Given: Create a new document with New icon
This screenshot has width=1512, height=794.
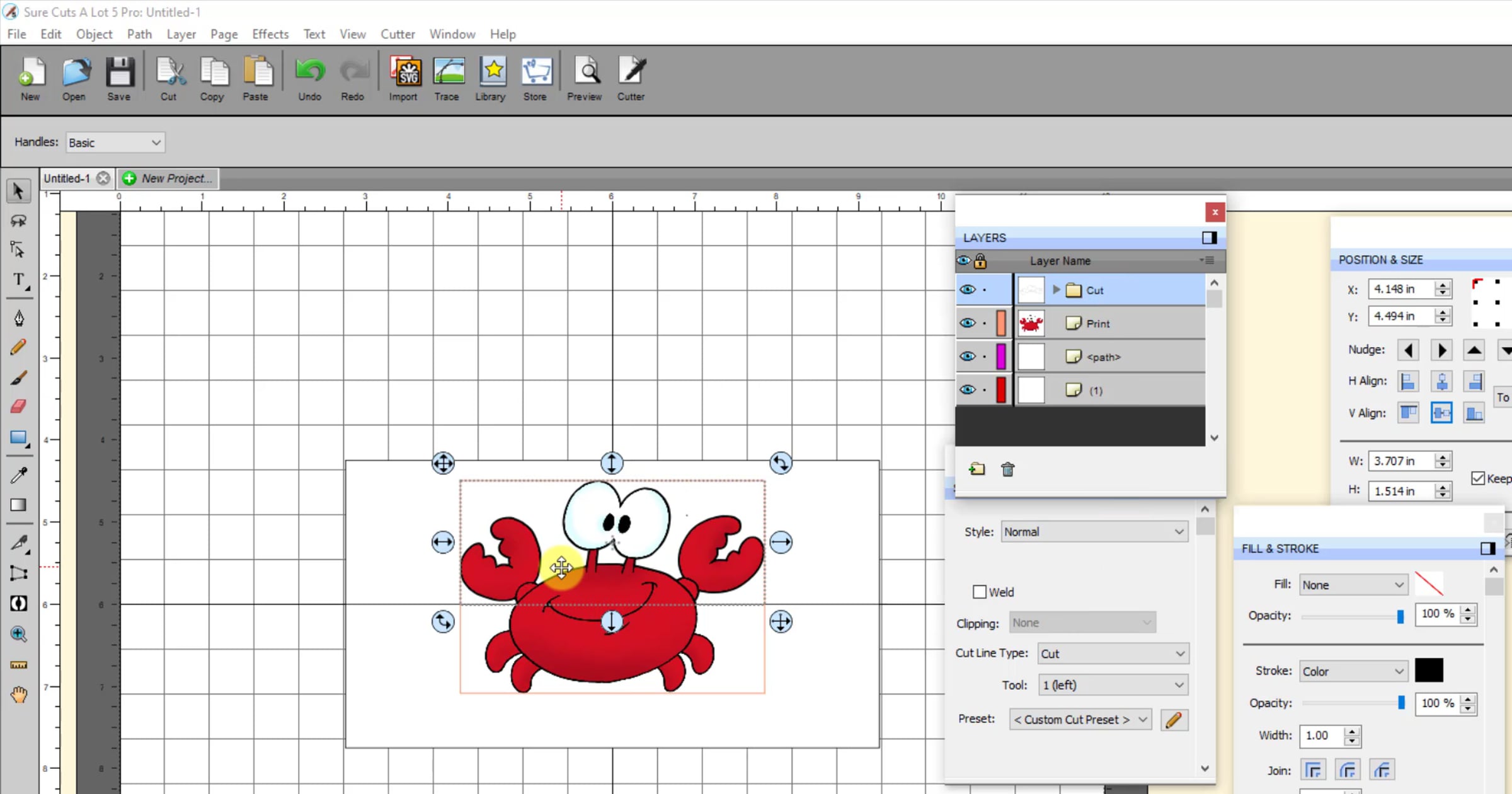Looking at the screenshot, I should click(x=30, y=79).
